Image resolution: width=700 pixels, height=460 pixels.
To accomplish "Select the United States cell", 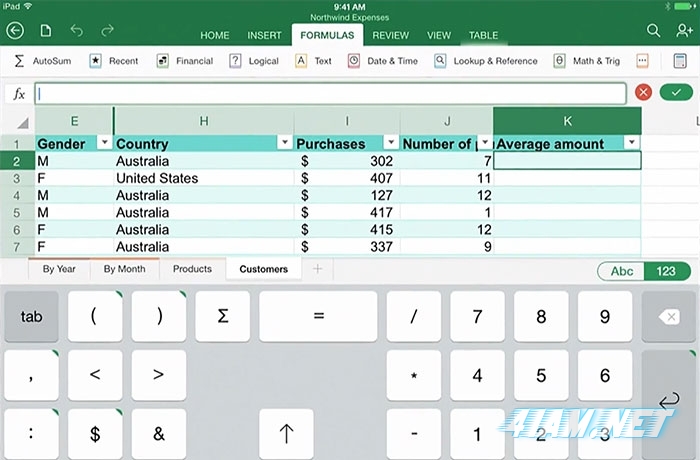I will coord(204,178).
